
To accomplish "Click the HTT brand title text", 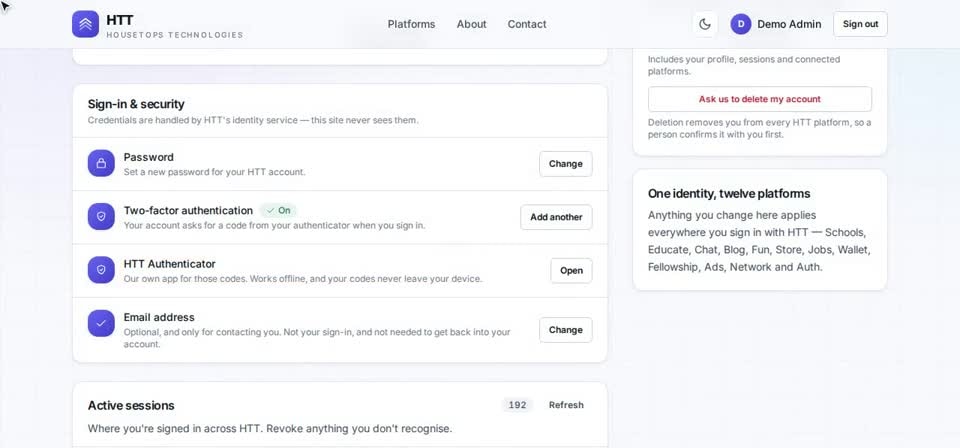I will pos(119,20).
